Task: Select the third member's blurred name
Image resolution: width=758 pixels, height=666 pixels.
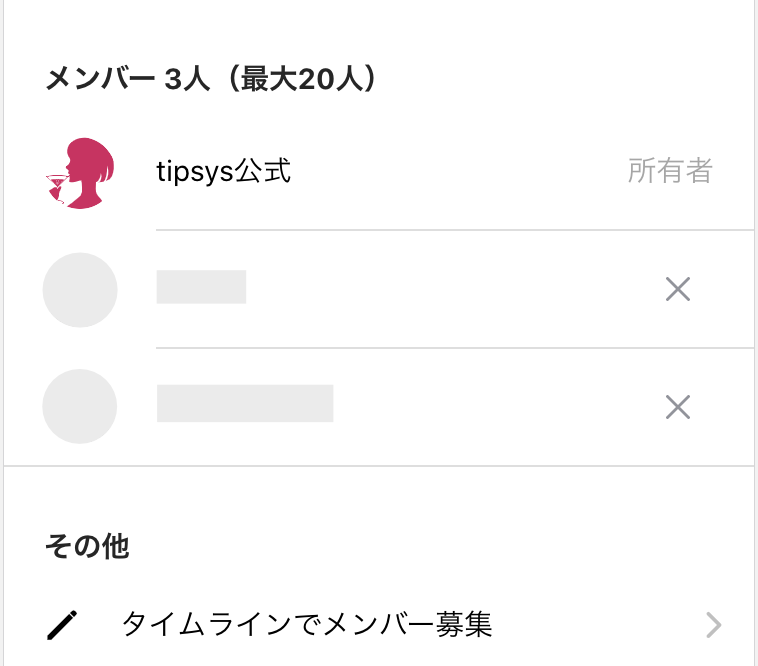Action: (x=245, y=403)
